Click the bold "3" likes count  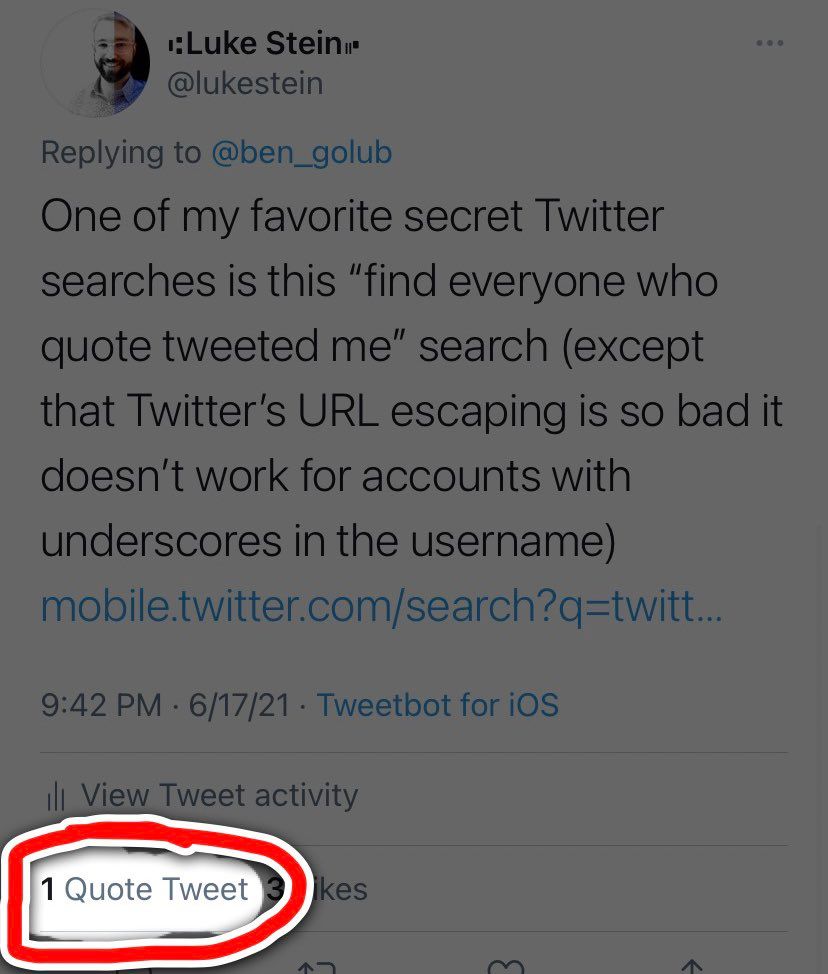(275, 889)
